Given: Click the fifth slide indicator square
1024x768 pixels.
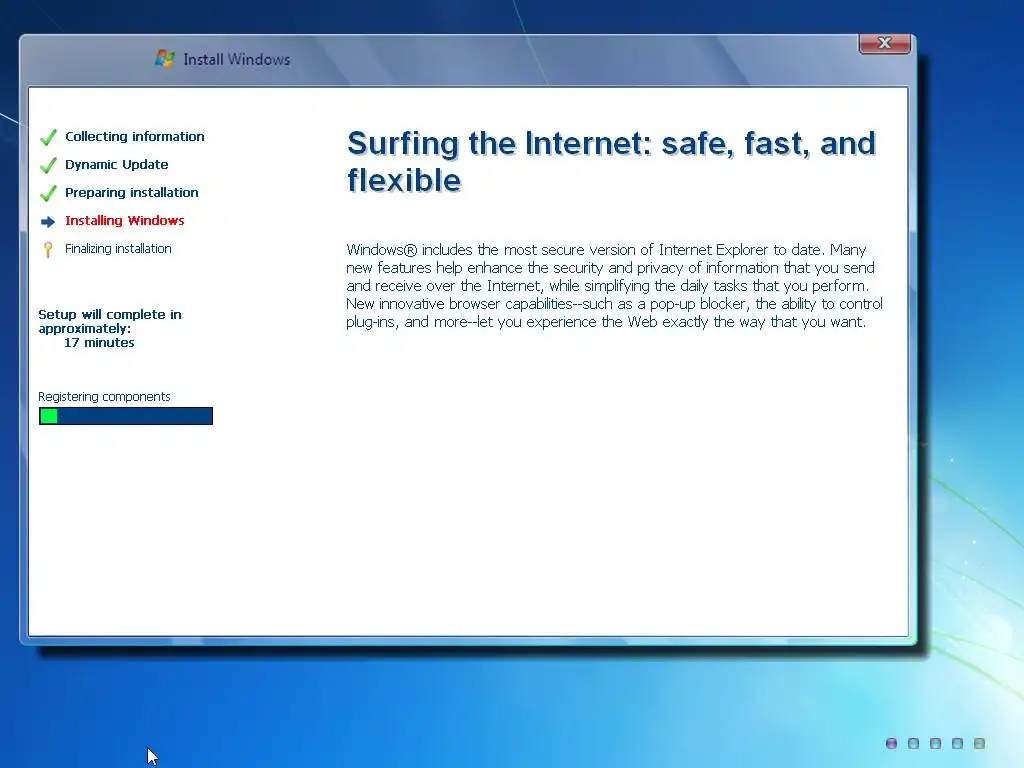Looking at the screenshot, I should click(979, 743).
